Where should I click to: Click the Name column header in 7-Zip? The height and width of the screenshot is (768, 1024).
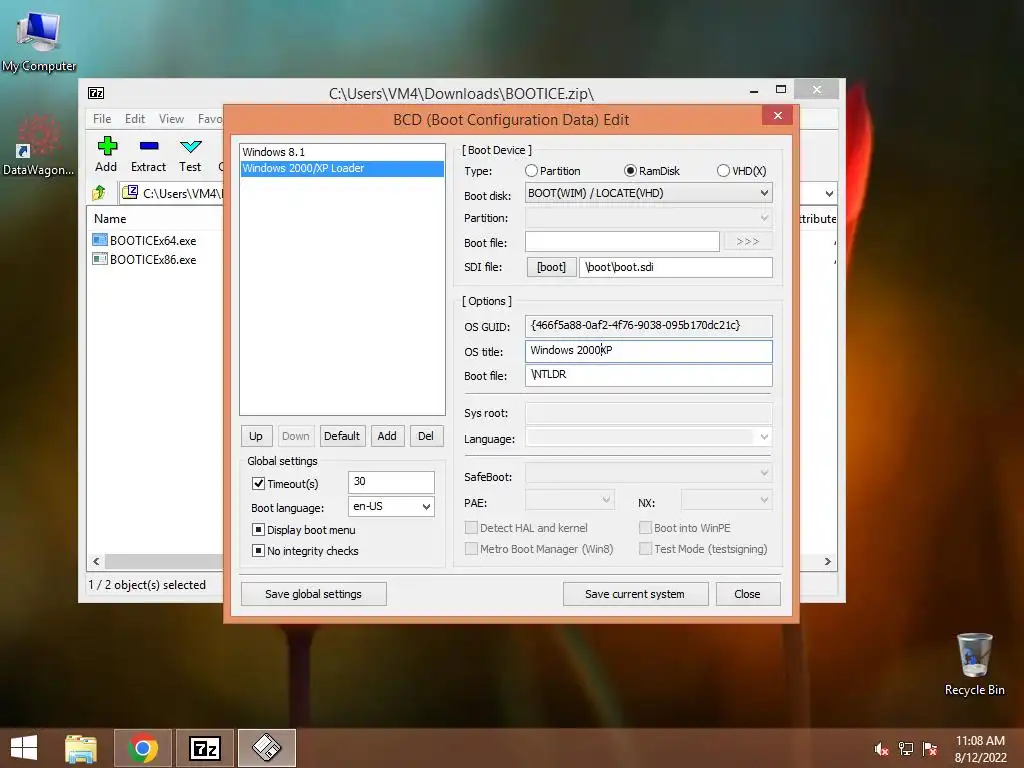coord(110,219)
